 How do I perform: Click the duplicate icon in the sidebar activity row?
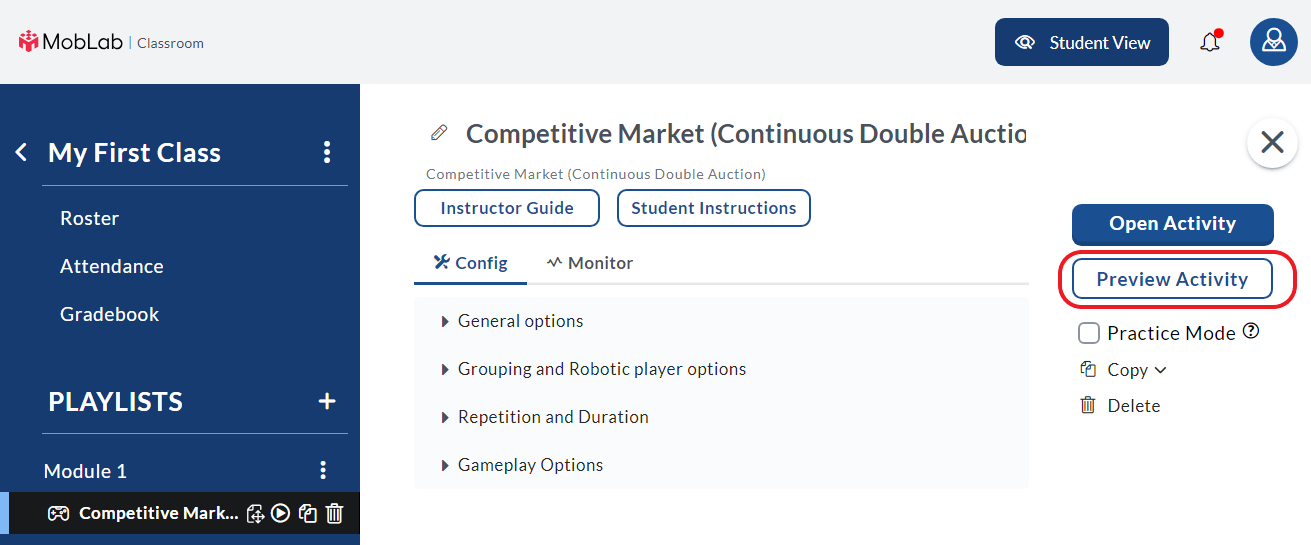coord(308,513)
